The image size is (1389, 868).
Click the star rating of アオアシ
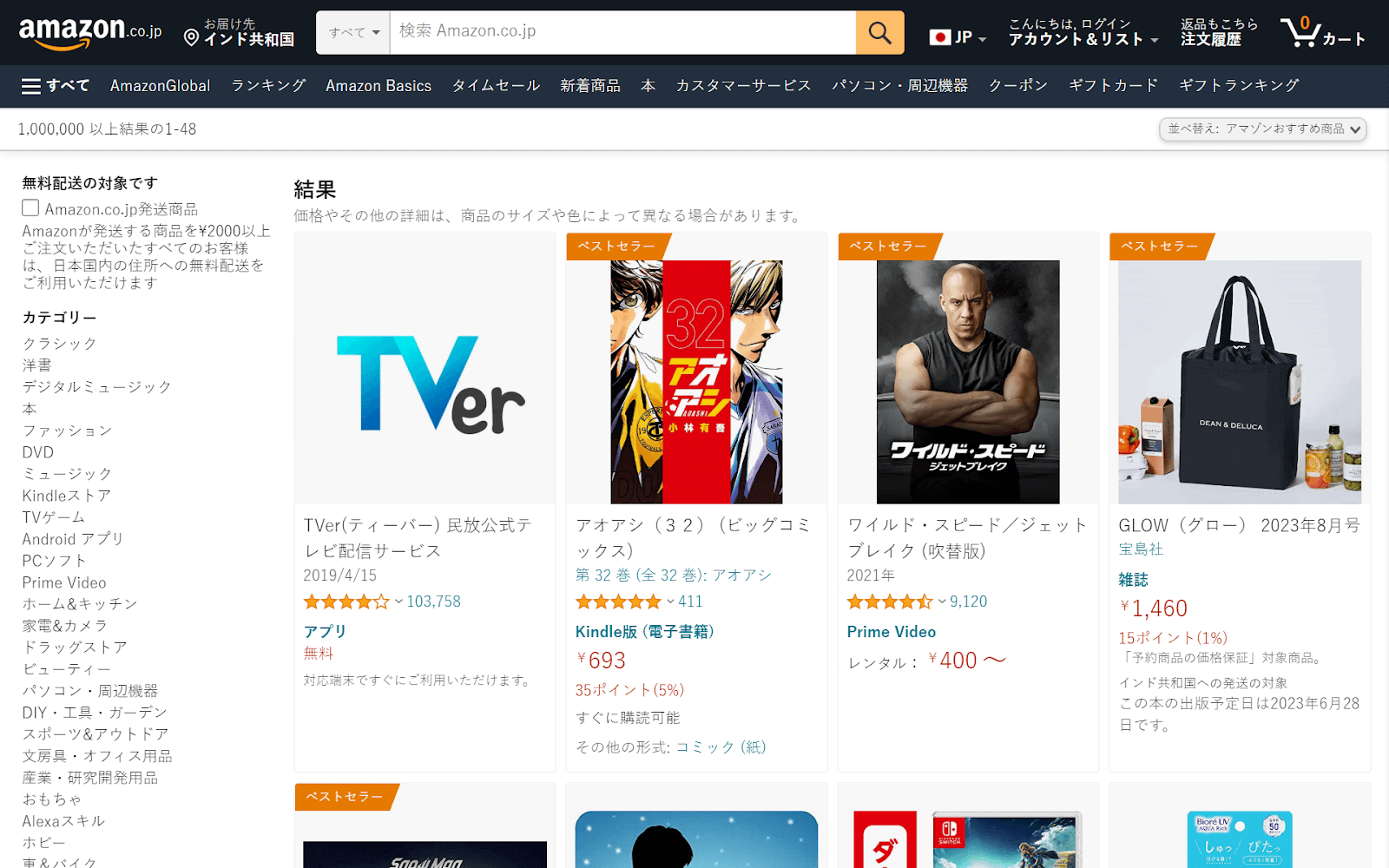(618, 601)
